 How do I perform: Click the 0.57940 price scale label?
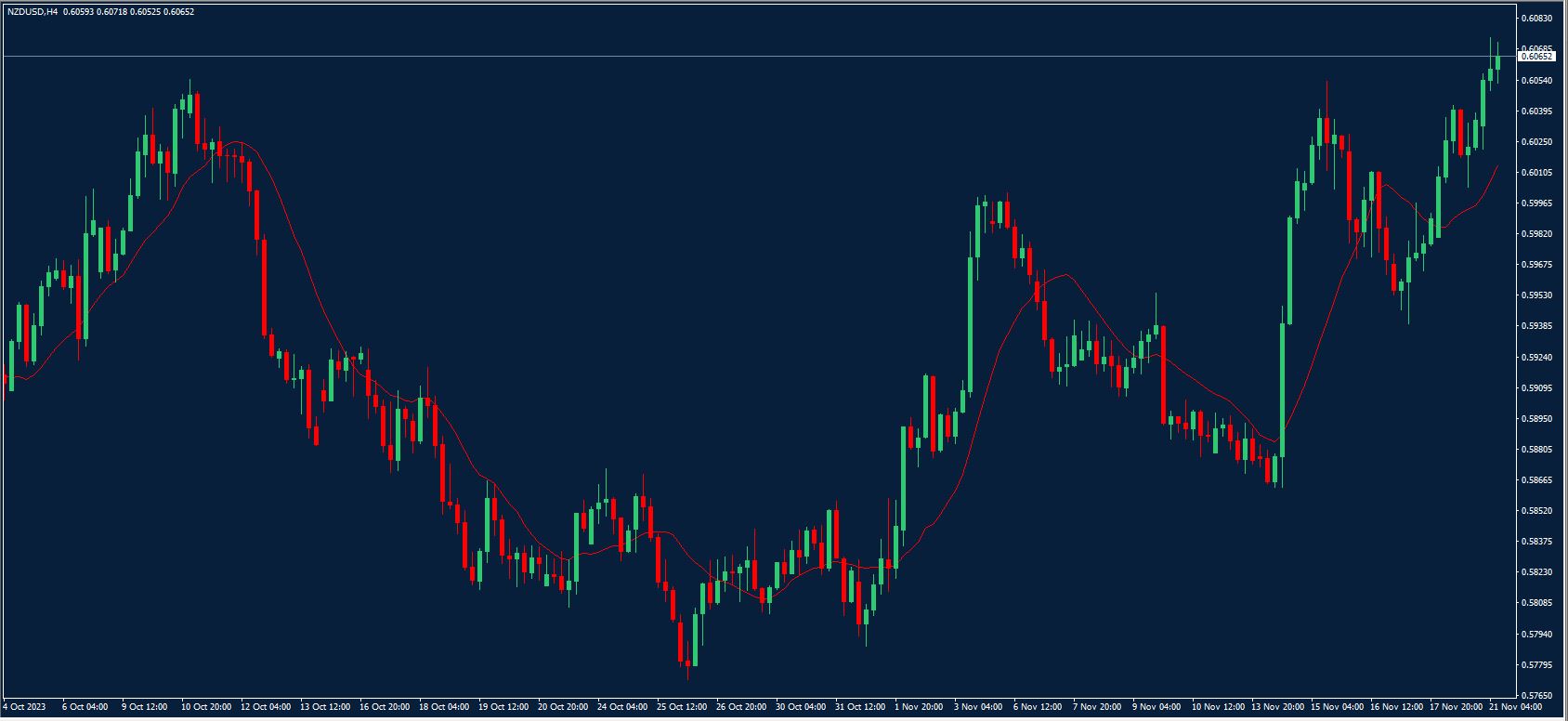coord(1538,635)
